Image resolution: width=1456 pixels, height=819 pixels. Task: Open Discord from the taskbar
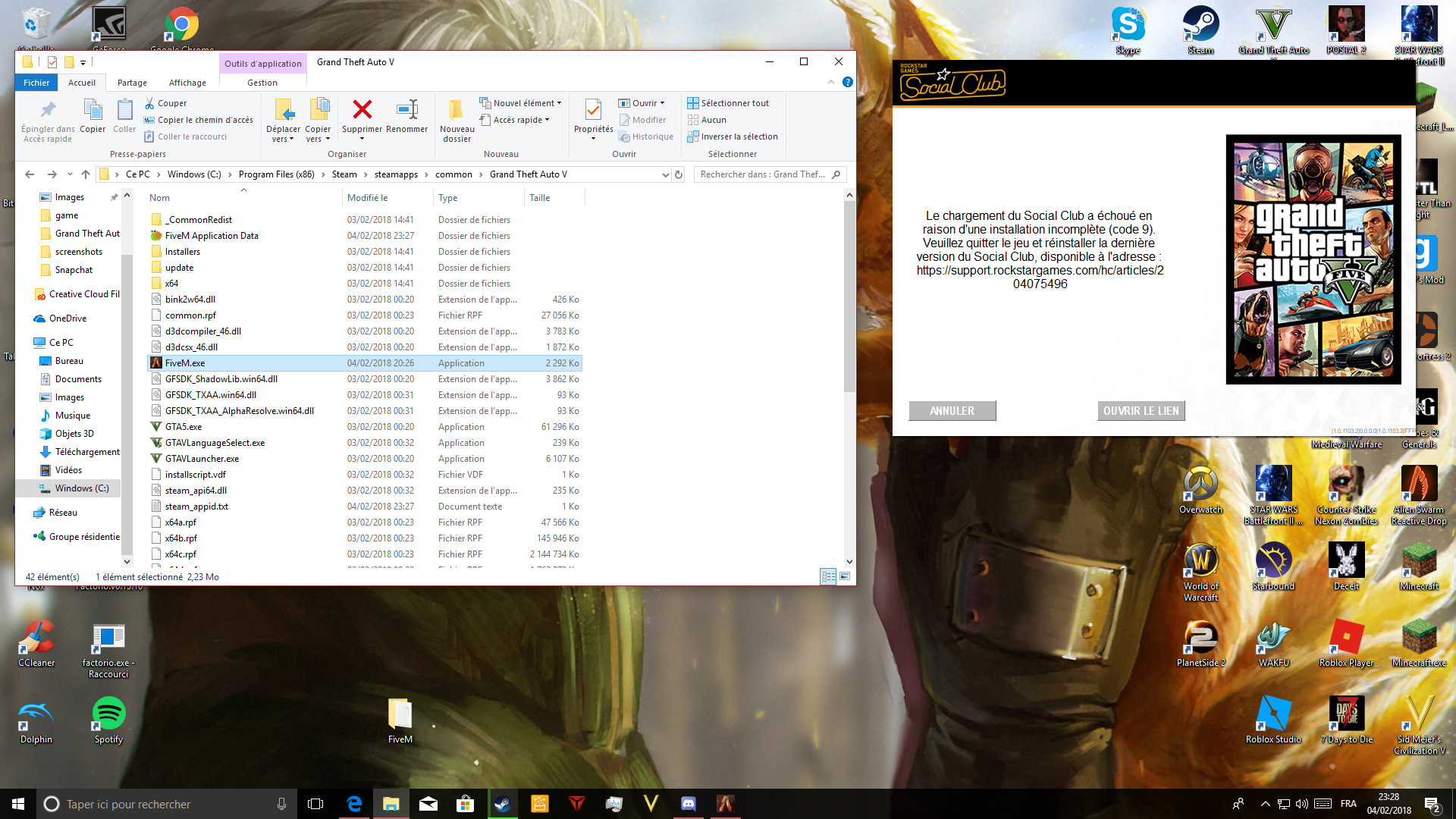click(x=689, y=804)
